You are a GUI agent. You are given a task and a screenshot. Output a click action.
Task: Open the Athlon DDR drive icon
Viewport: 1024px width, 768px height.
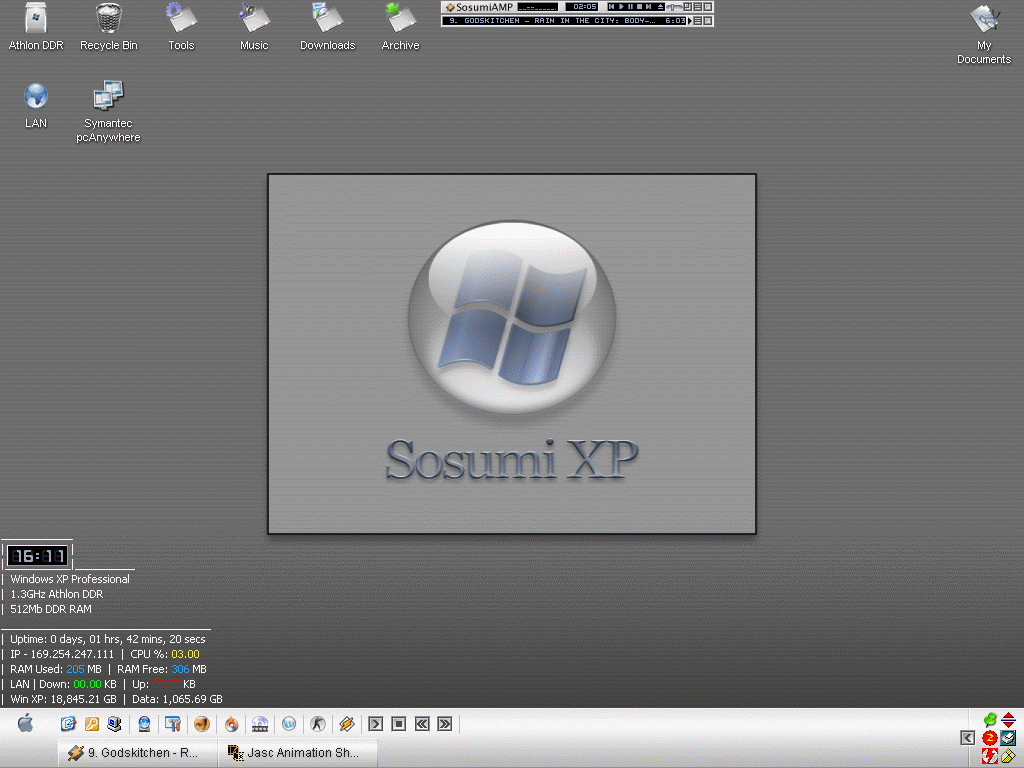tap(36, 18)
